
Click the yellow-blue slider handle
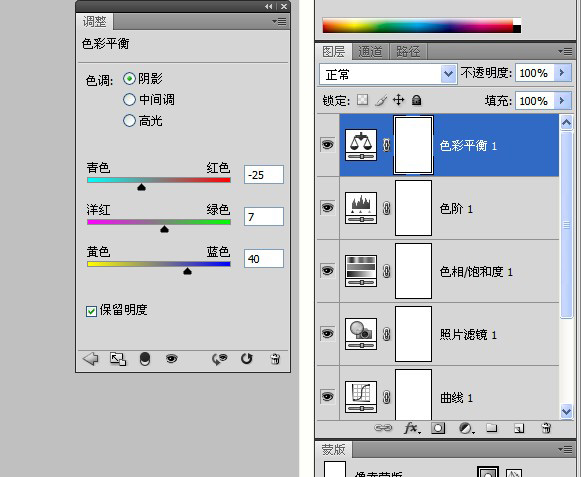(187, 271)
